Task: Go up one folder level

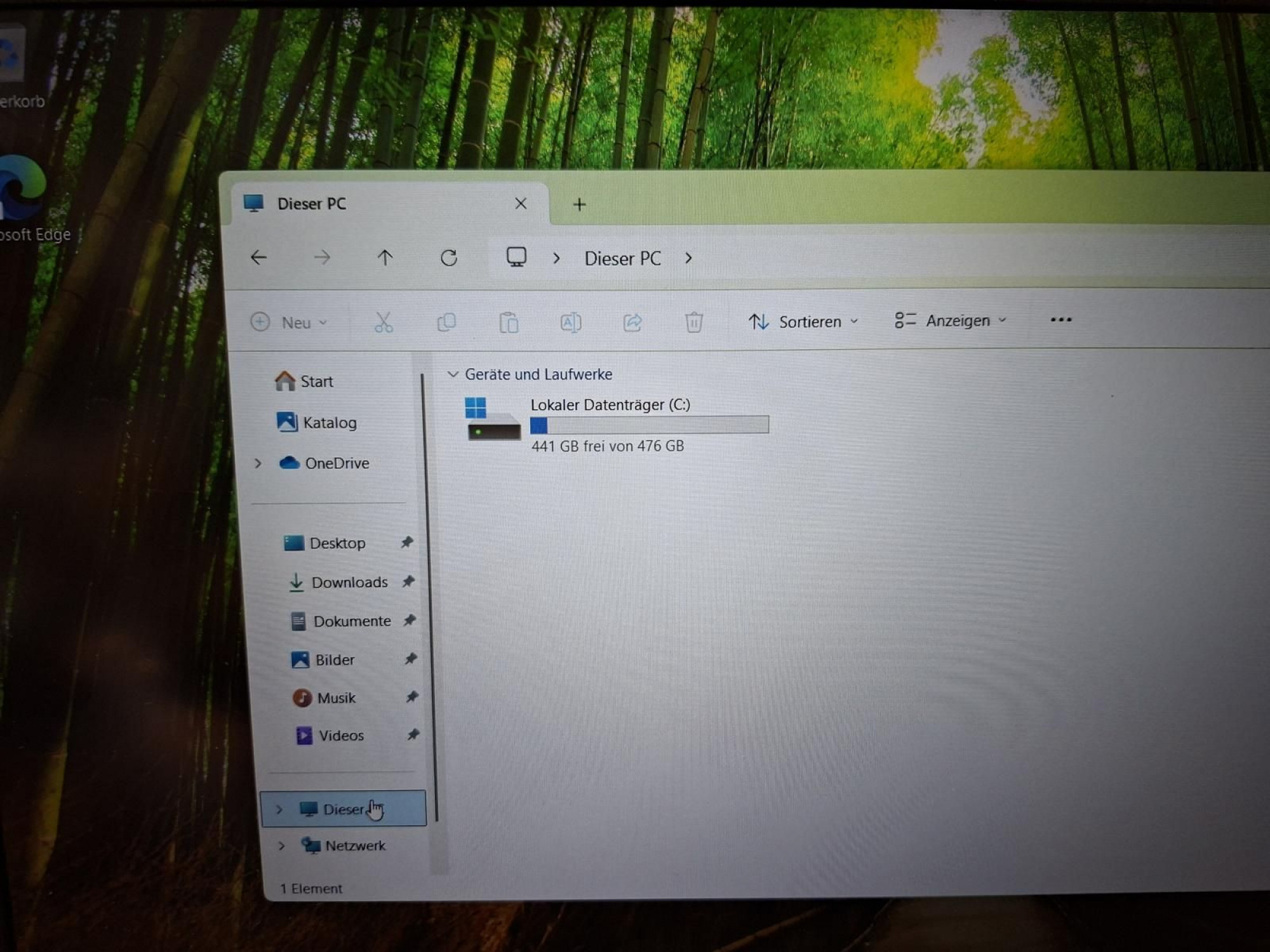Action: pos(385,258)
